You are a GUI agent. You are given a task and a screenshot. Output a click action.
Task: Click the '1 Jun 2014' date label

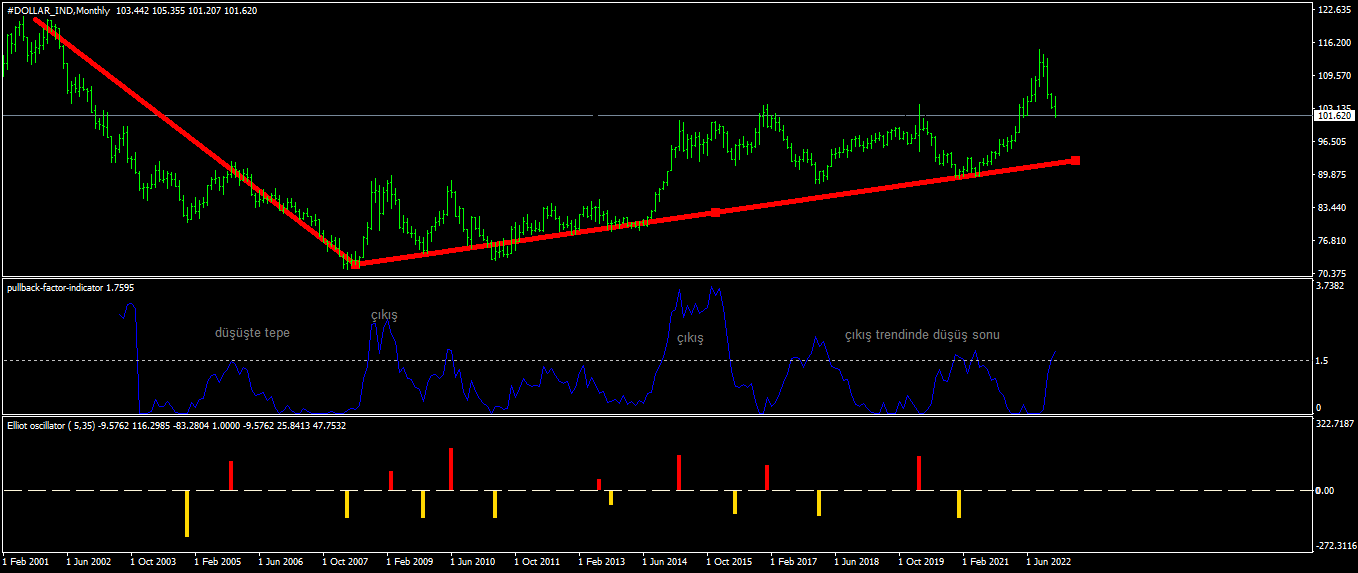[x=665, y=562]
